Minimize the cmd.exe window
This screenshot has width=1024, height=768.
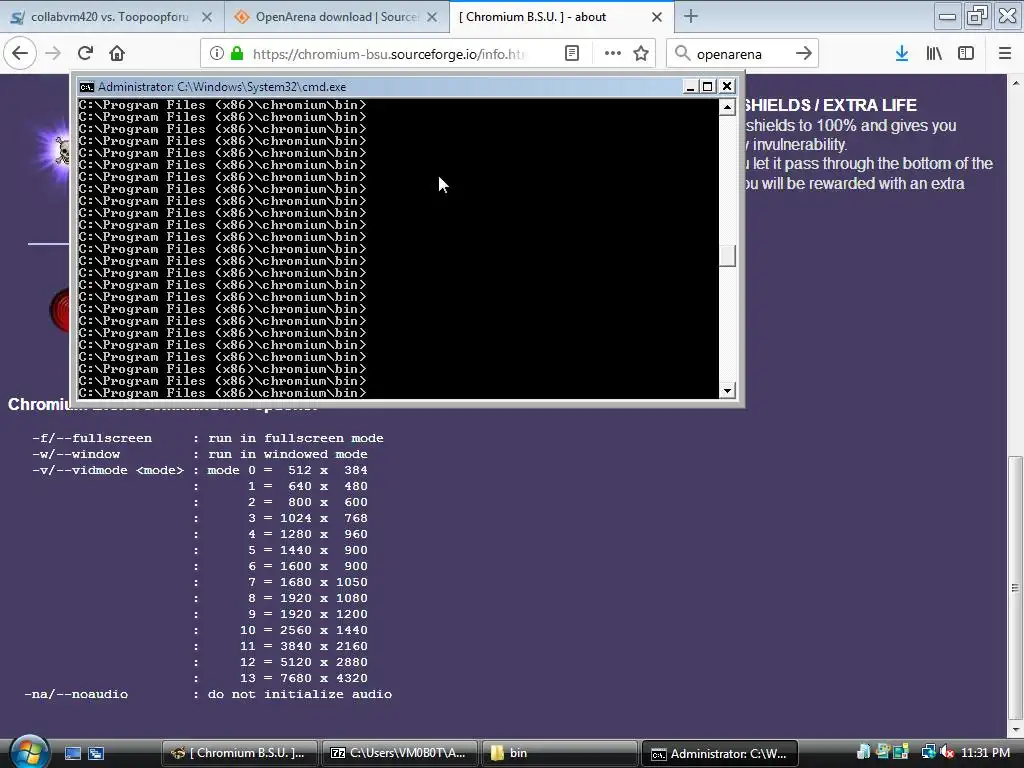tap(690, 86)
